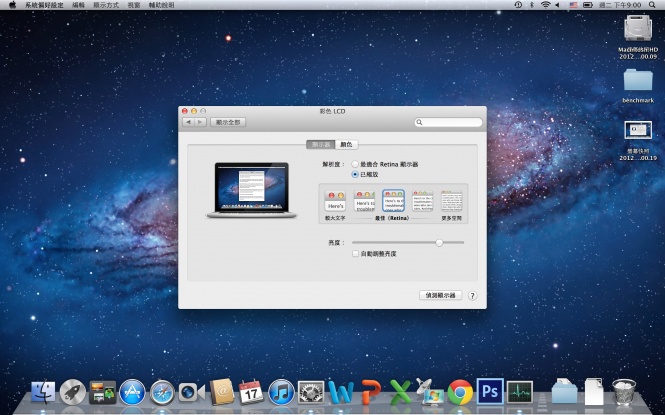The image size is (665, 415).
Task: Open the 輔助說明 menu
Action: tap(162, 5)
